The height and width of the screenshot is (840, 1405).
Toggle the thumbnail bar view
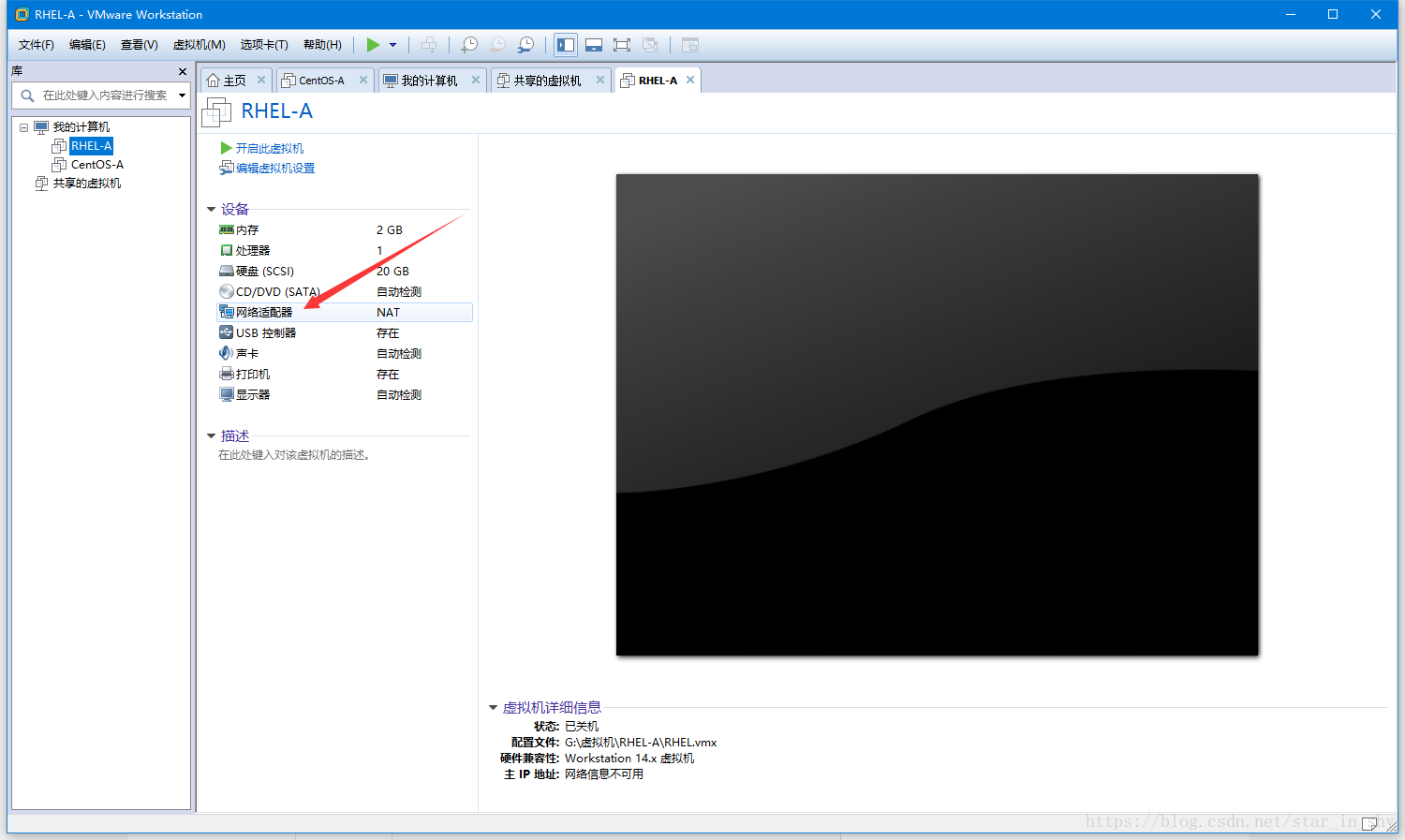(x=594, y=45)
